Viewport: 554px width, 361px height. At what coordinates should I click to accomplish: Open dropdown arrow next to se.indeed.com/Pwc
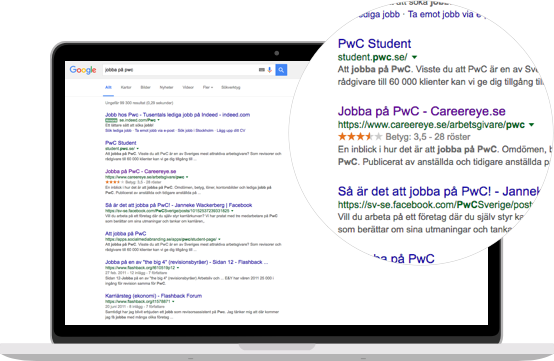(x=159, y=120)
